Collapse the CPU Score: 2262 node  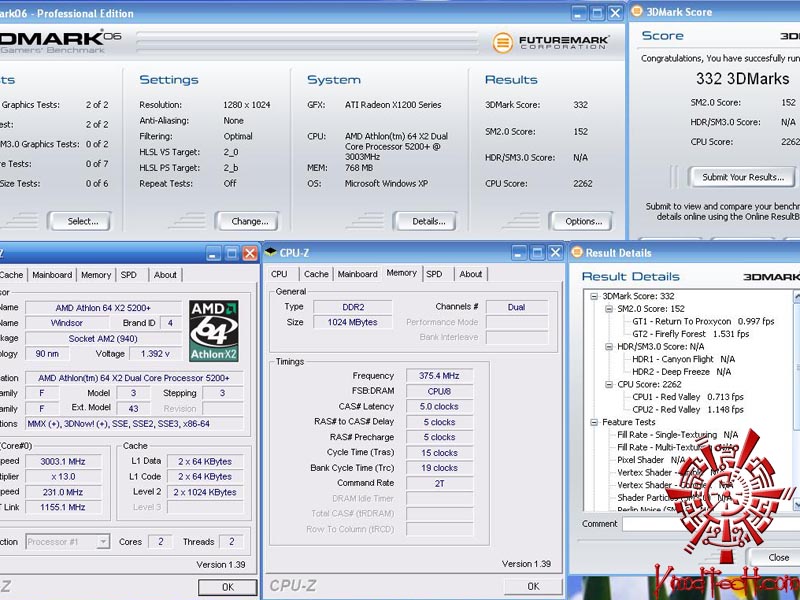609,384
